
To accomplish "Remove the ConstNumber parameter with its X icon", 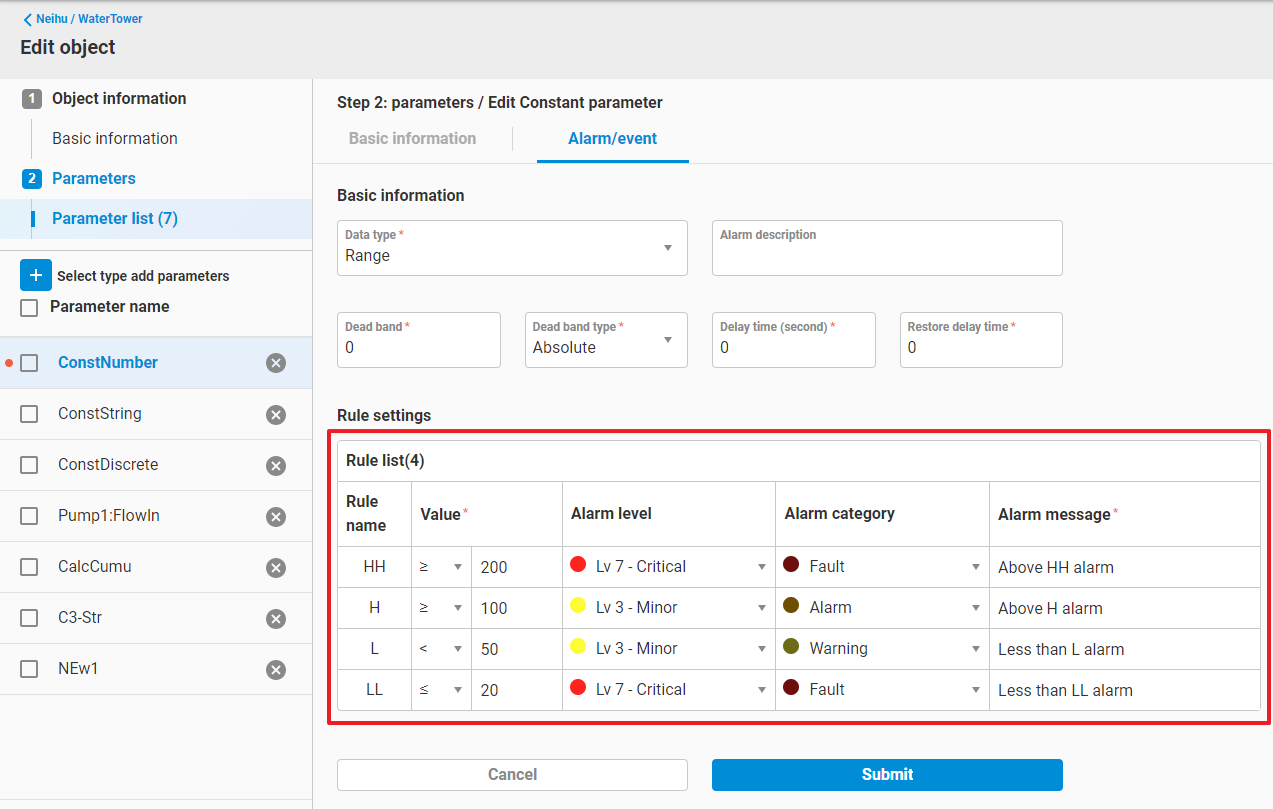I will click(276, 363).
